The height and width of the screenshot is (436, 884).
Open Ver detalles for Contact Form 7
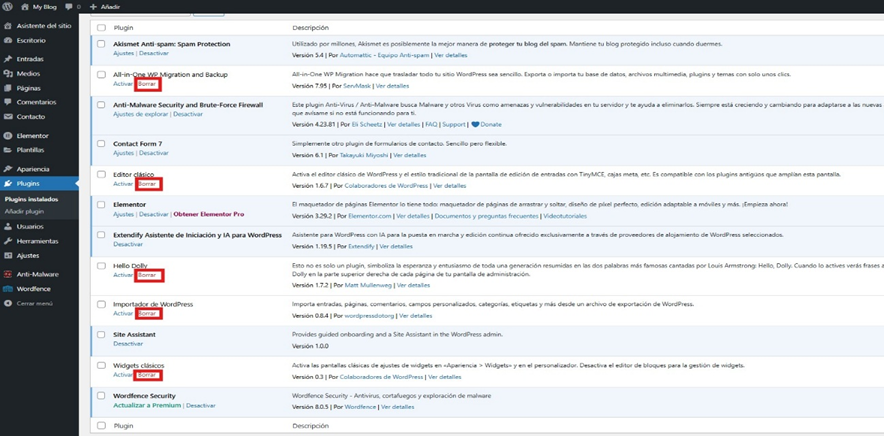point(410,155)
